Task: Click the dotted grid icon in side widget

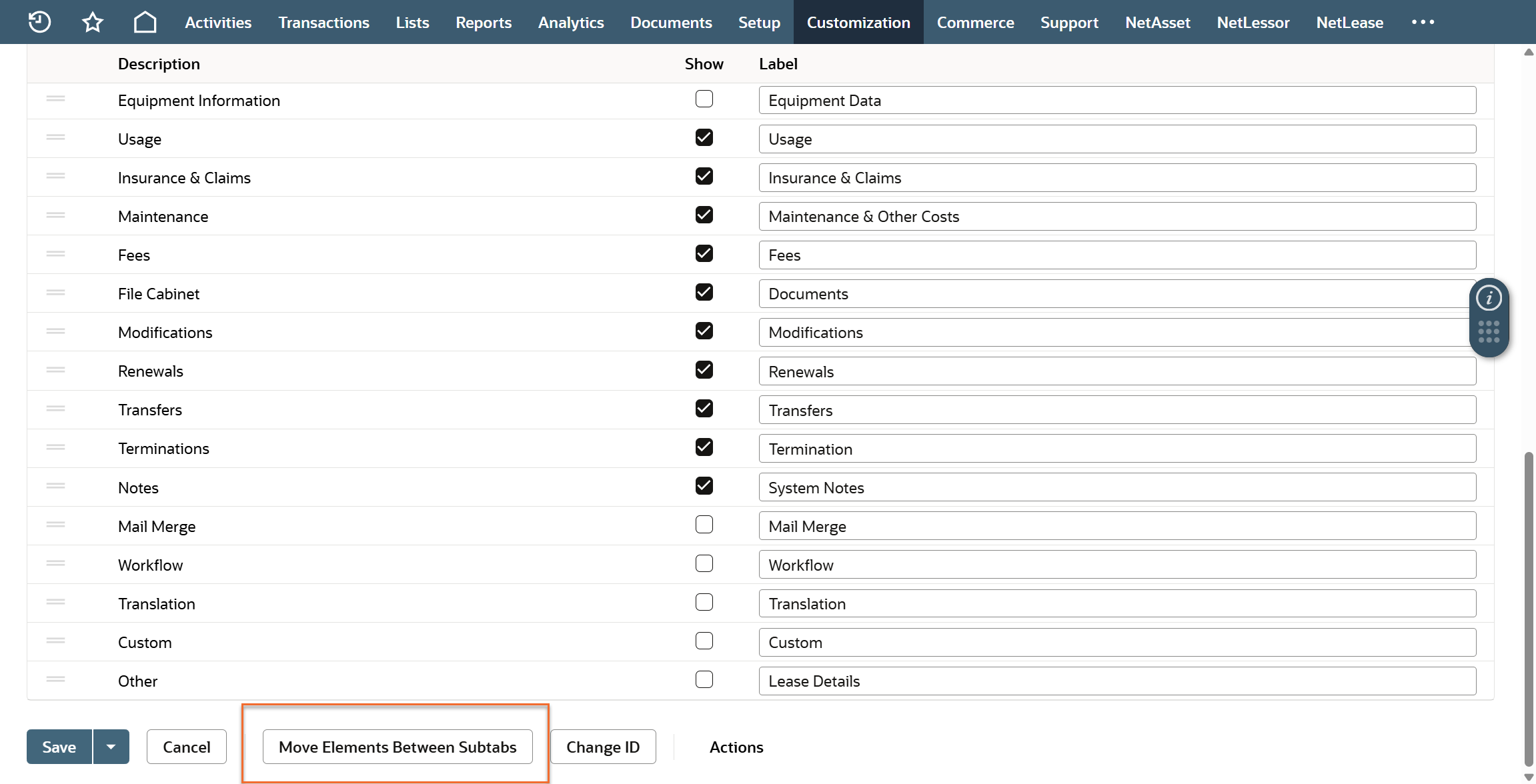Action: pyautogui.click(x=1489, y=331)
